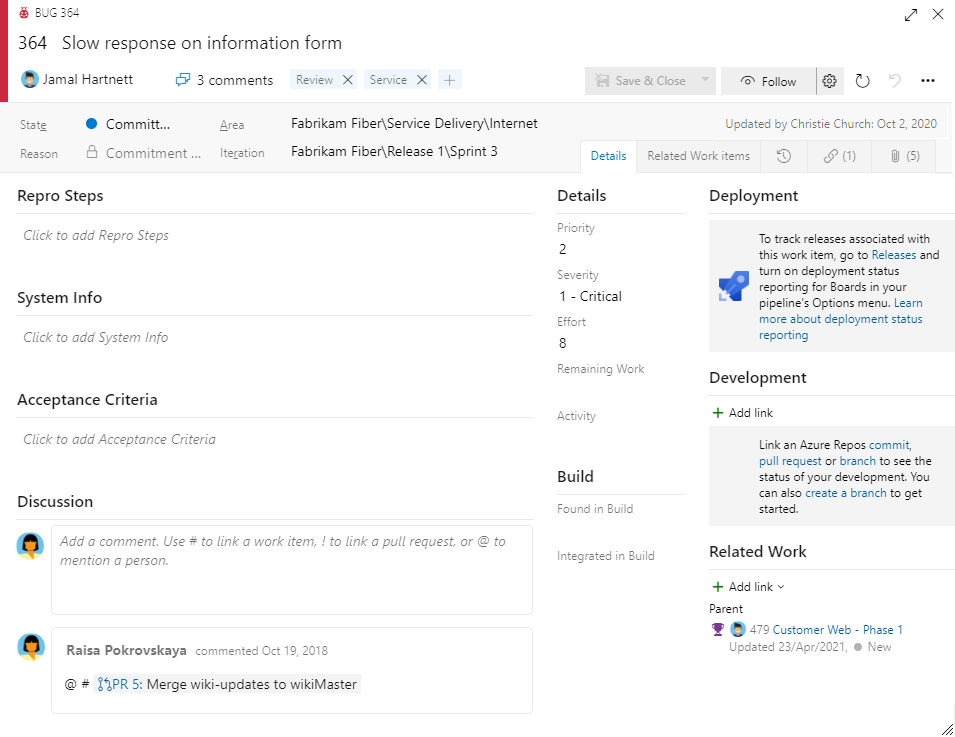The width and height of the screenshot is (955, 737).
Task: Expand work item to full screen
Action: pyautogui.click(x=910, y=15)
